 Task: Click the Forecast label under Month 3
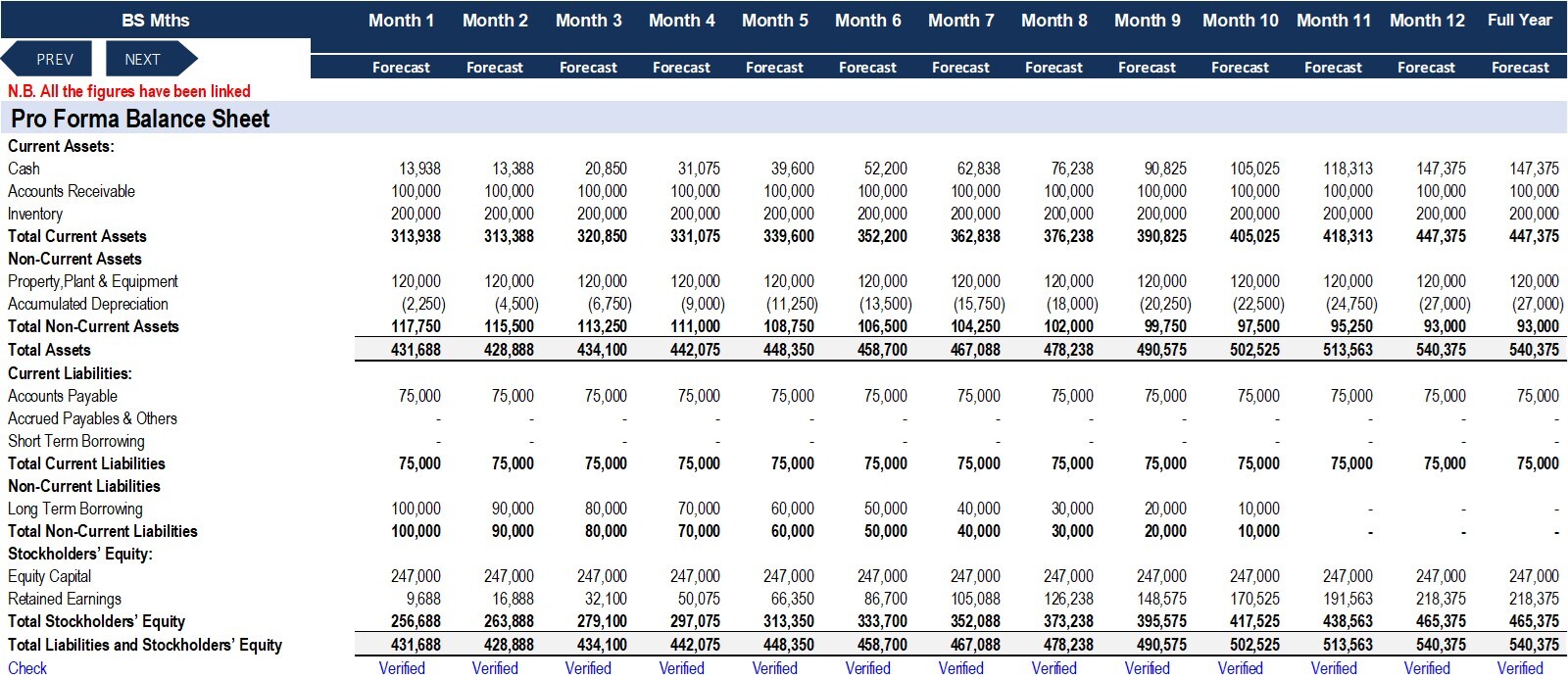point(588,68)
